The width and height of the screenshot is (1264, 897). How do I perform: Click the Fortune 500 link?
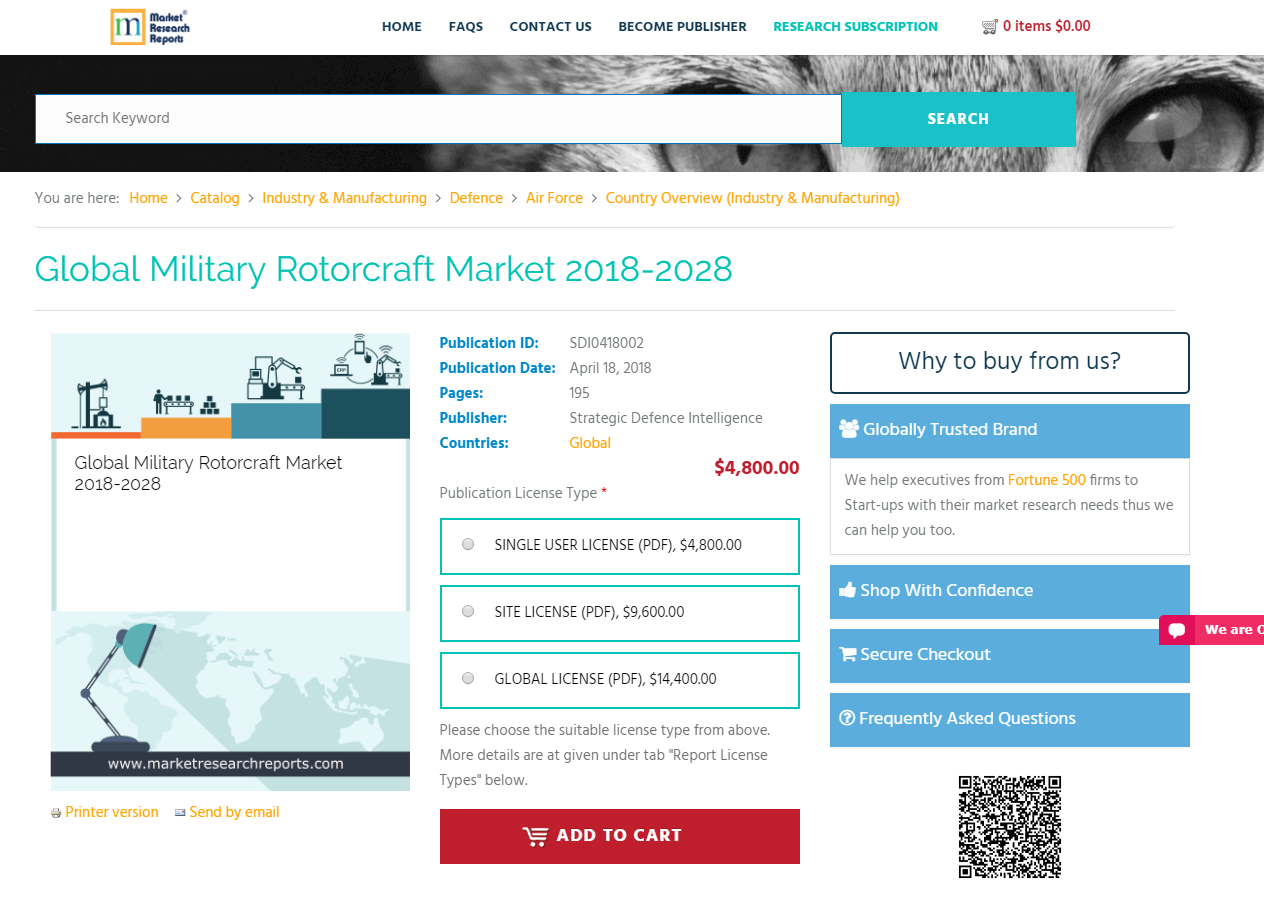coord(1046,480)
